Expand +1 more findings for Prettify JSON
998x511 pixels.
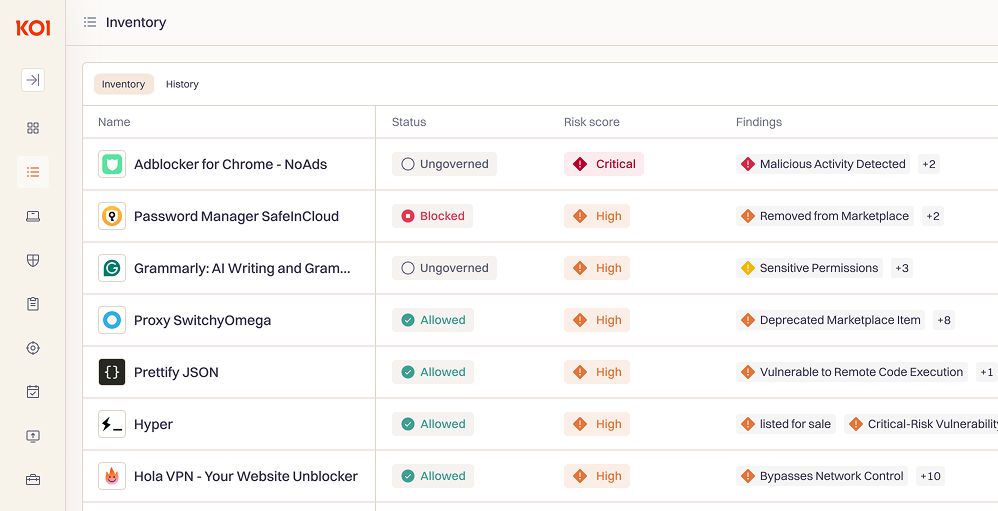click(x=987, y=372)
